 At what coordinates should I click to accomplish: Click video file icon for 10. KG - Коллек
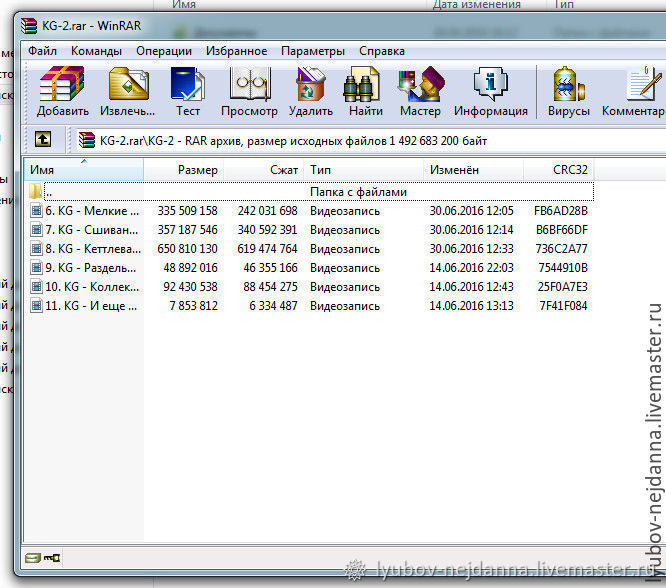[37, 287]
